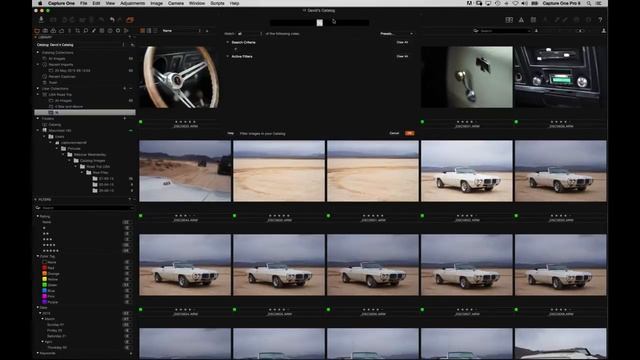Open the Local Adjustments brush tab icon

(x=94, y=31)
